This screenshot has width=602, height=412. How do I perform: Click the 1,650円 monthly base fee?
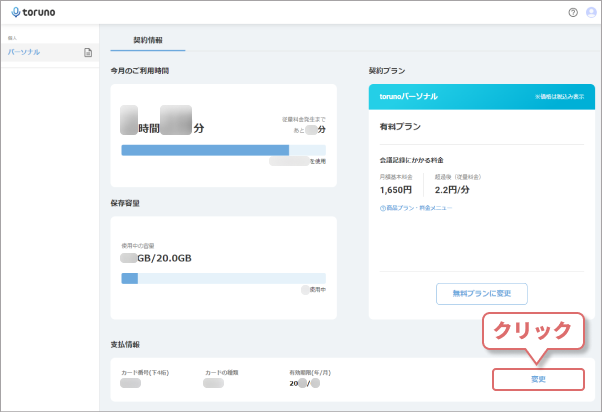395,190
